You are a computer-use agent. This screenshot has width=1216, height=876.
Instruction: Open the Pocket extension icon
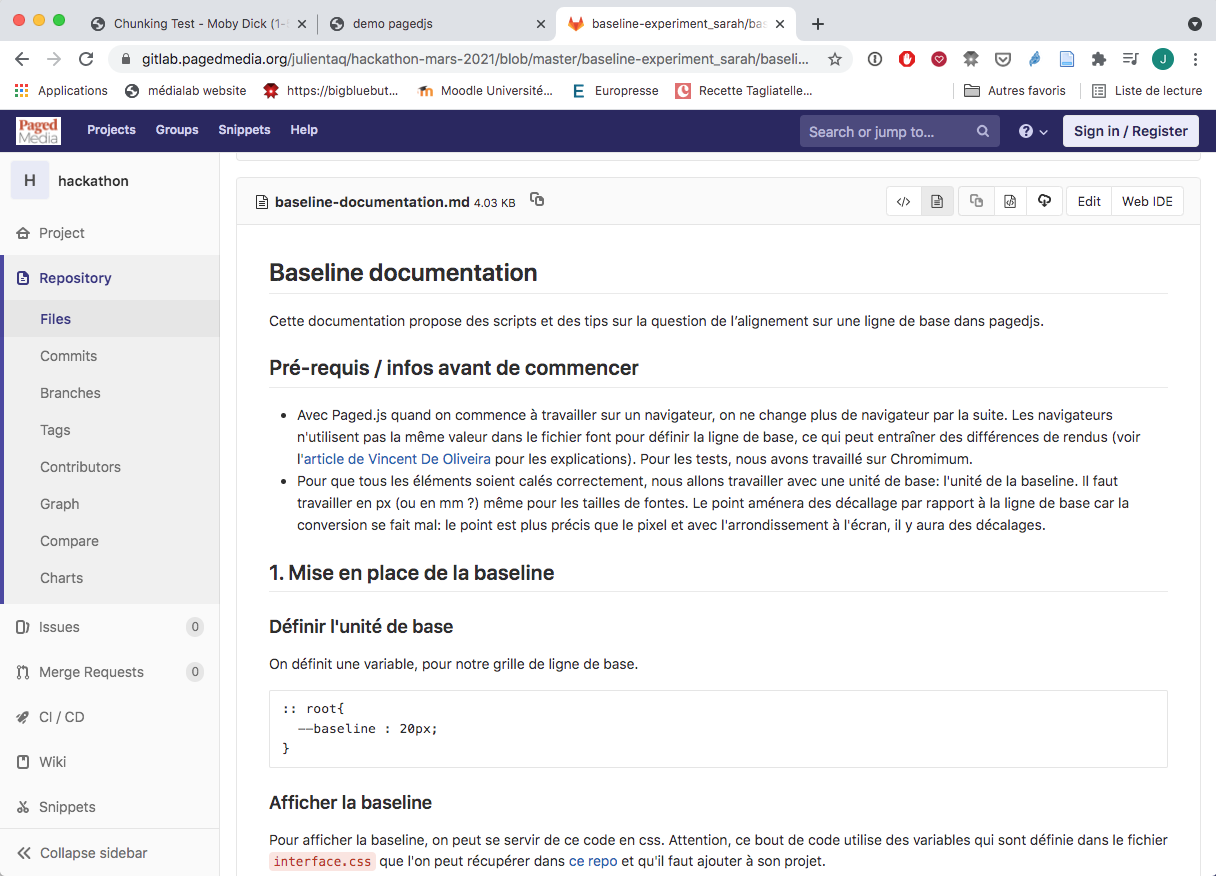1003,59
